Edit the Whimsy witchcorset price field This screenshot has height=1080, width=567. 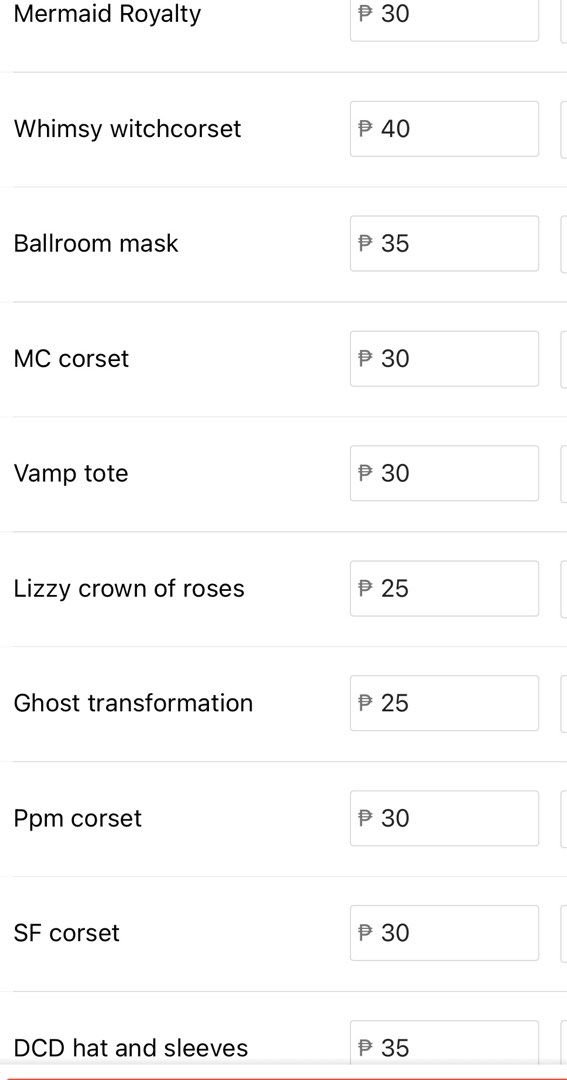tap(444, 129)
